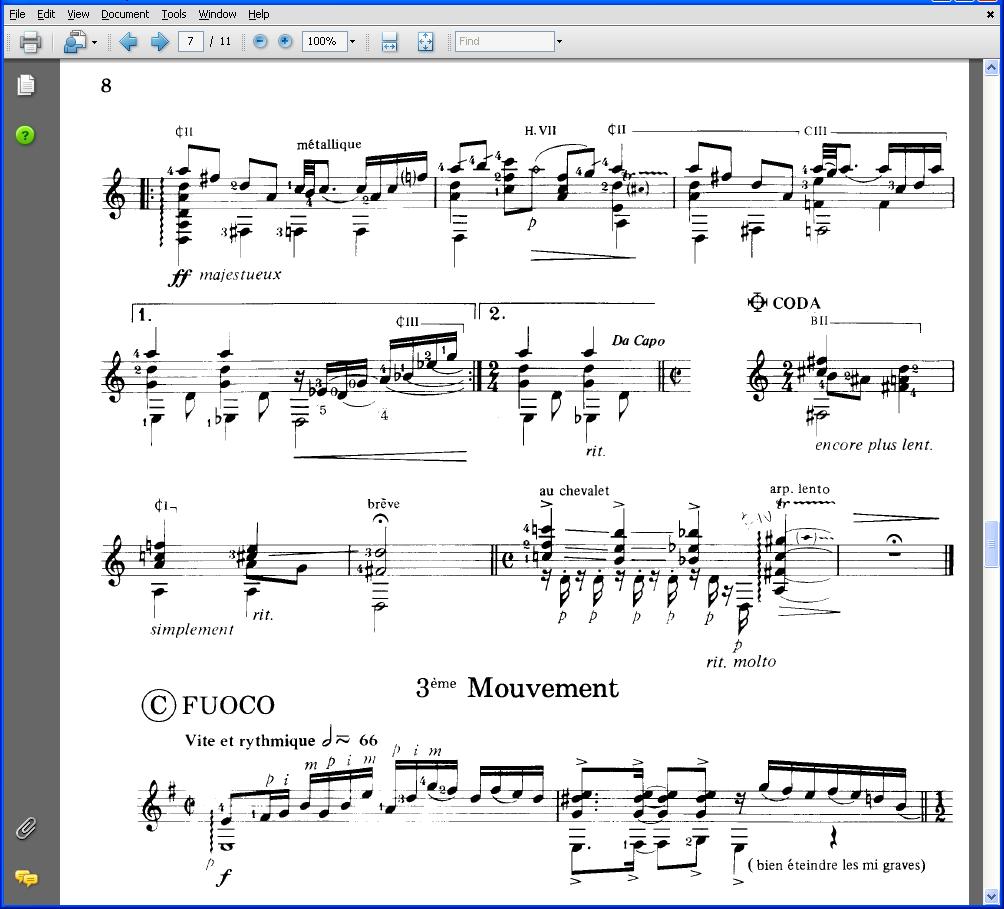Image resolution: width=1004 pixels, height=909 pixels.
Task: Expand the zoom level dropdown arrow
Action: point(352,42)
